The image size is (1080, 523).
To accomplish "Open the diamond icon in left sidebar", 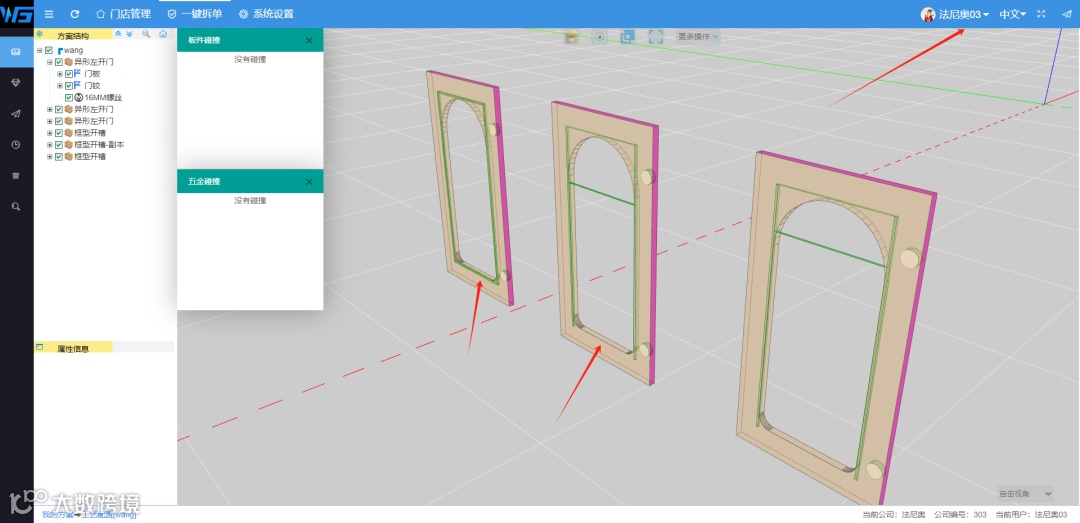I will [16, 83].
